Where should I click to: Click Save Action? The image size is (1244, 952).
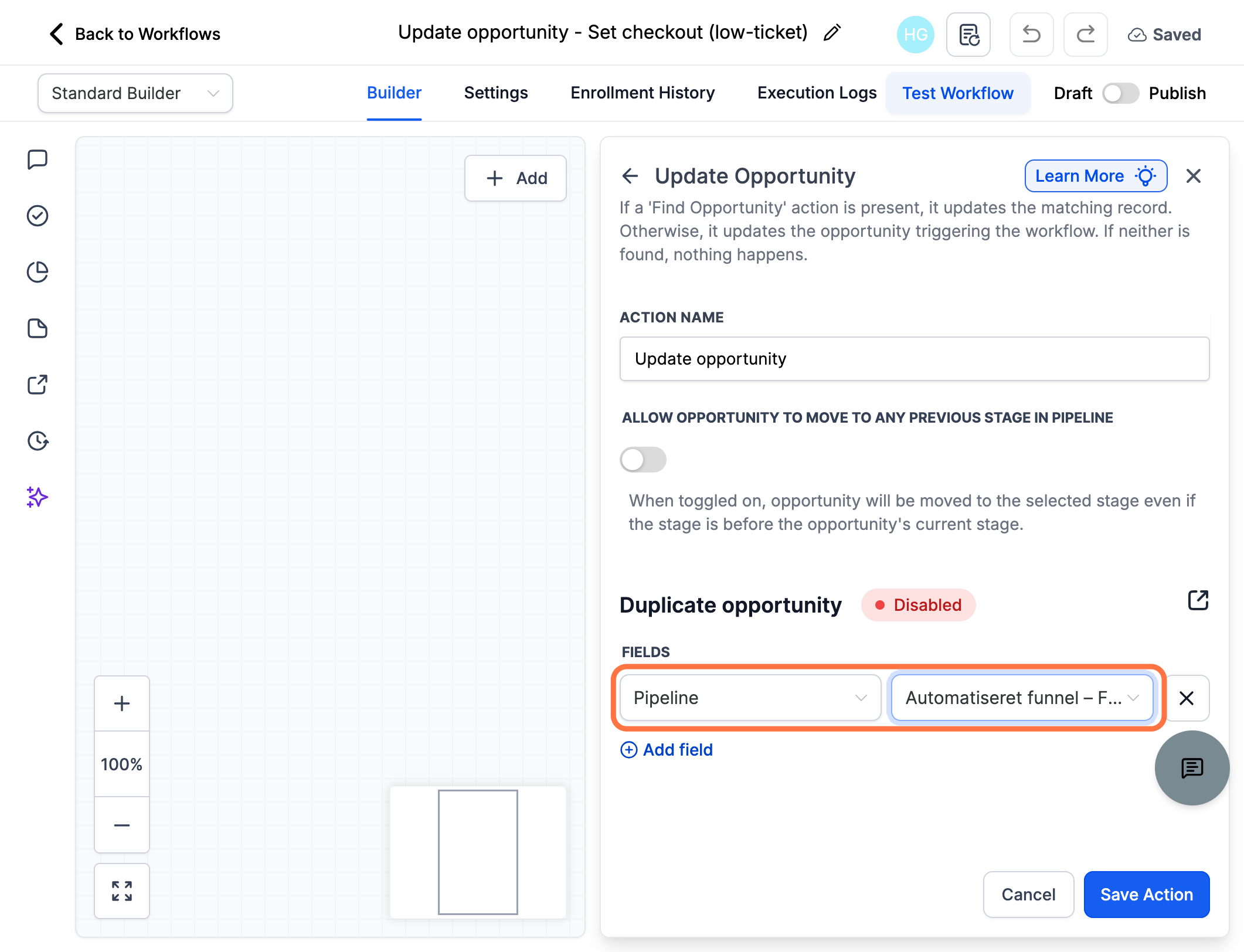point(1146,895)
